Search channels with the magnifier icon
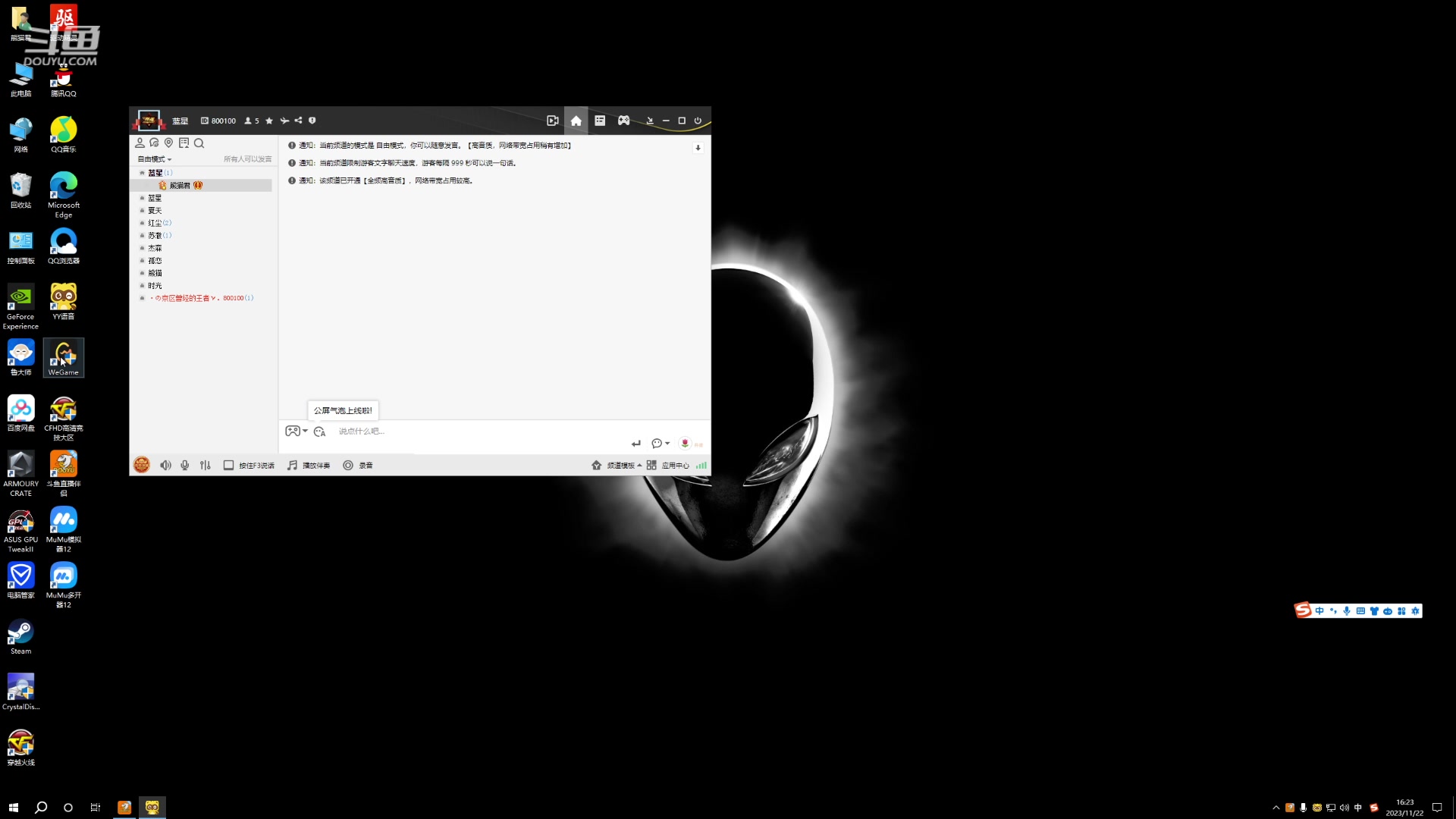1456x819 pixels. coord(199,143)
